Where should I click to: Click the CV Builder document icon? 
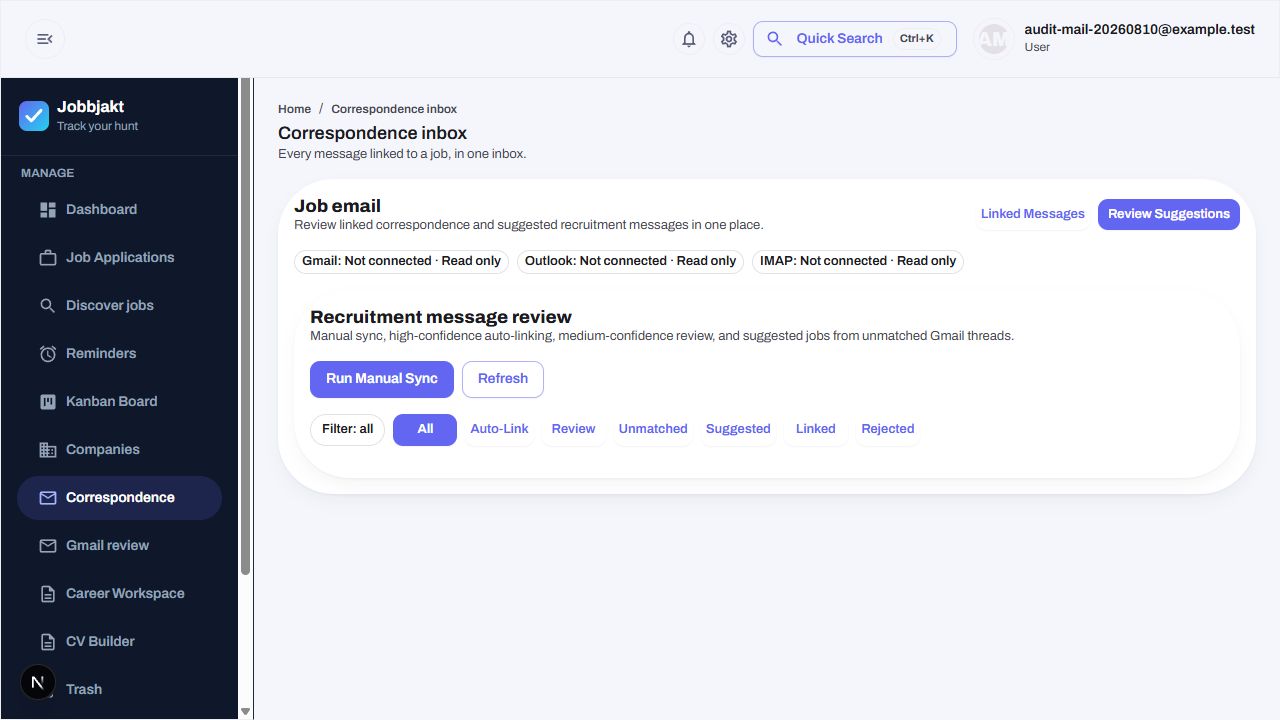pos(48,642)
